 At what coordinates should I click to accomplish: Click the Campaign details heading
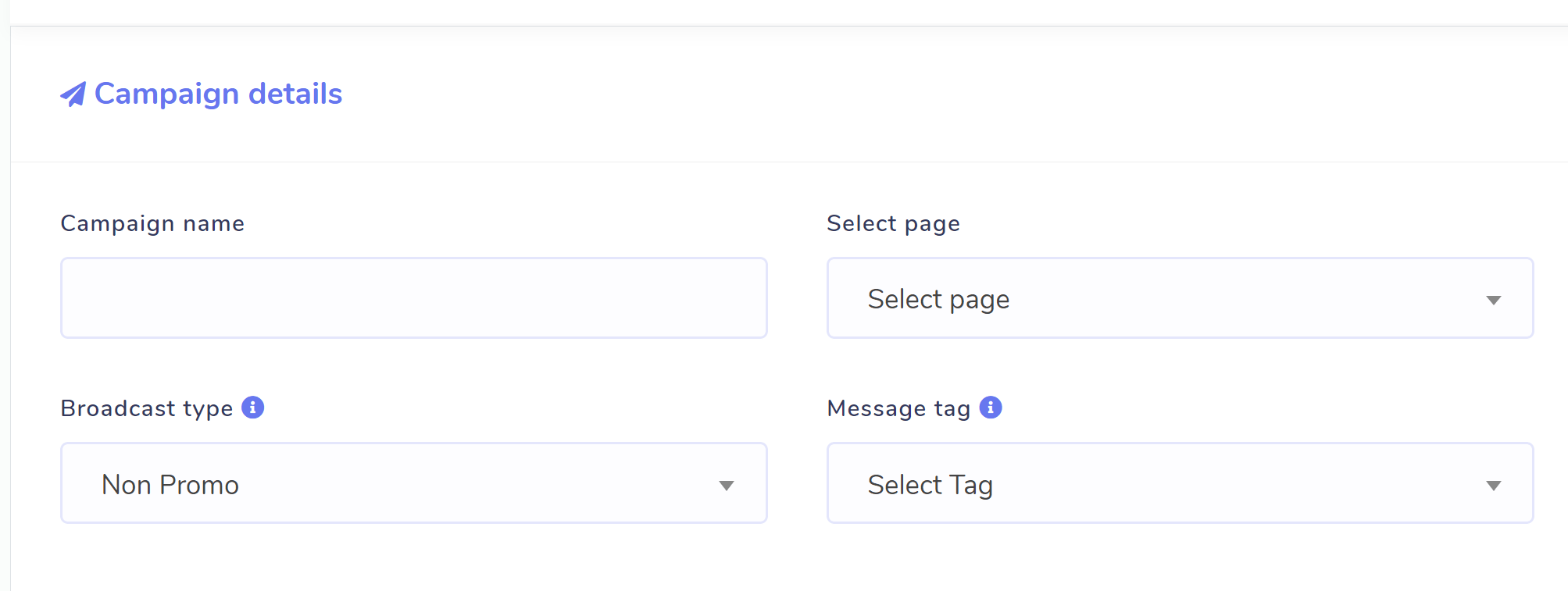pyautogui.click(x=218, y=94)
